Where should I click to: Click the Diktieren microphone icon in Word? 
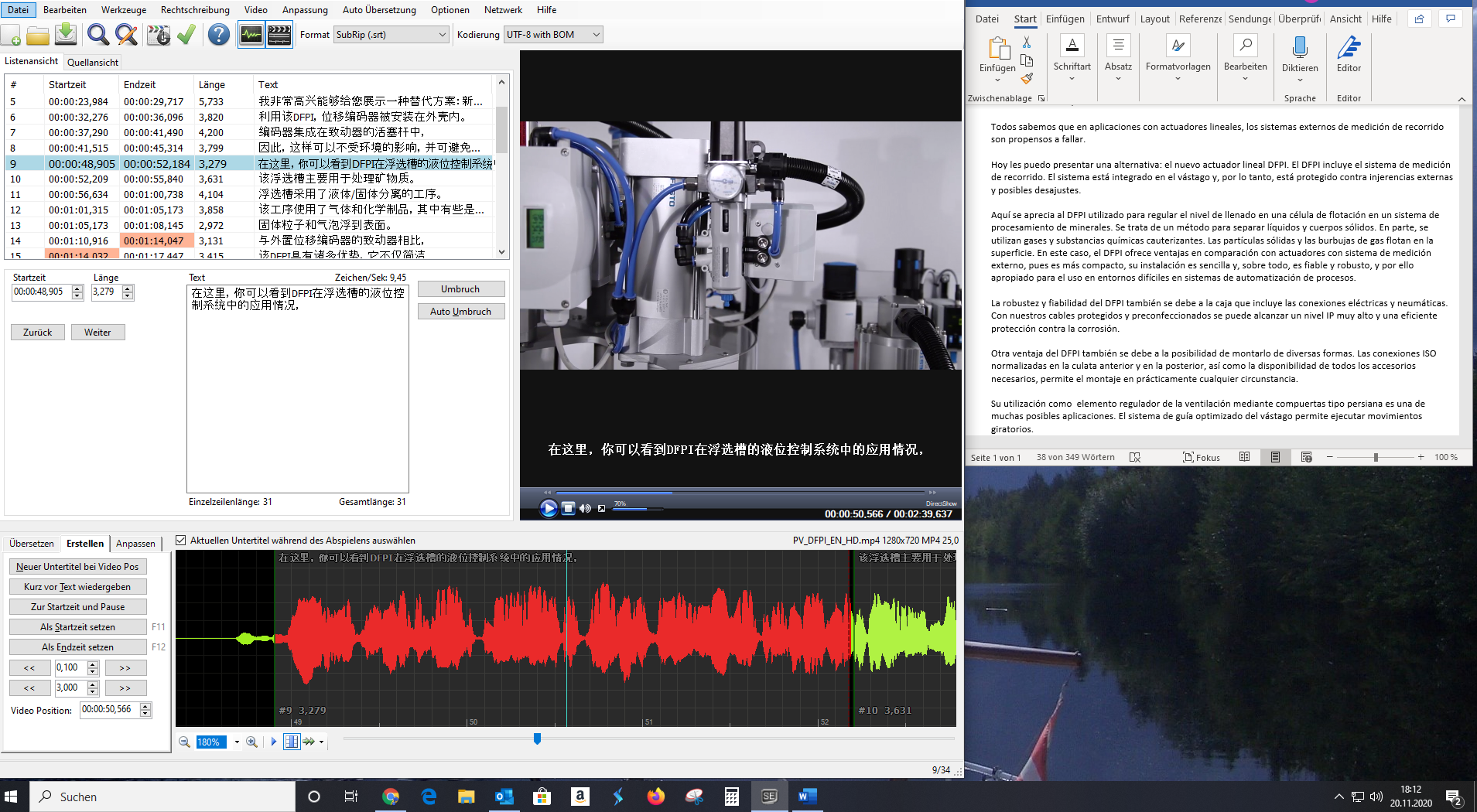coord(1300,48)
